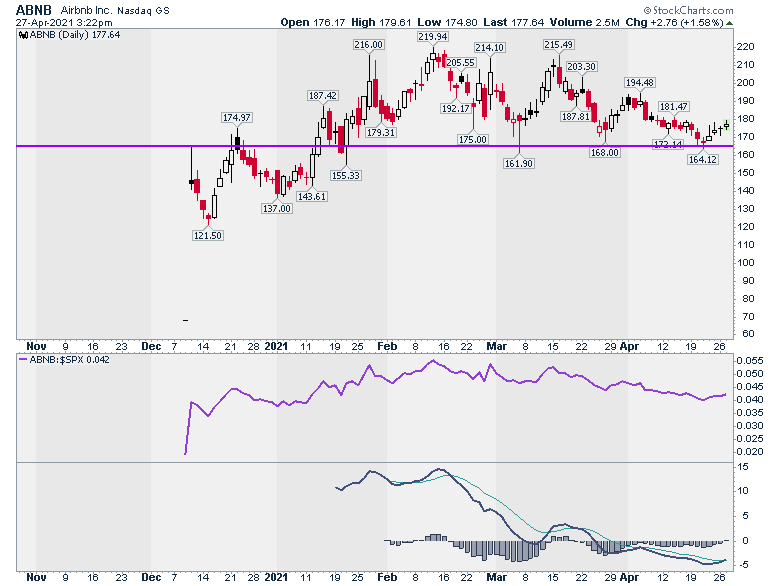Screen dimensions: 780x586
Task: Click the 192.17 low price label
Action: point(456,108)
